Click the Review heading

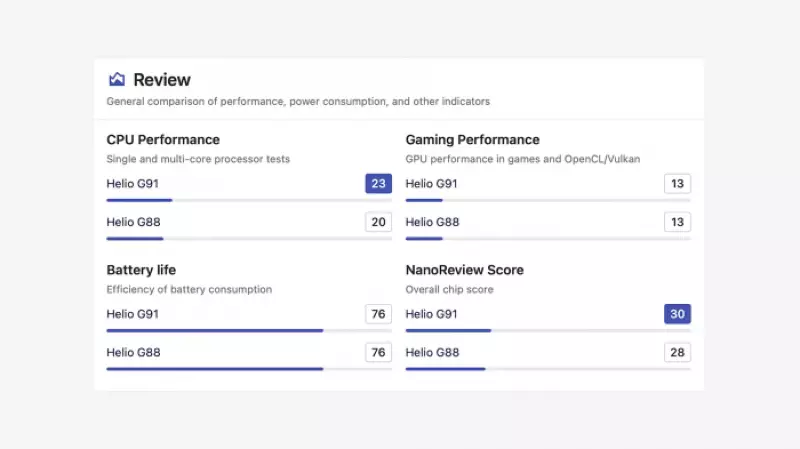(x=162, y=80)
